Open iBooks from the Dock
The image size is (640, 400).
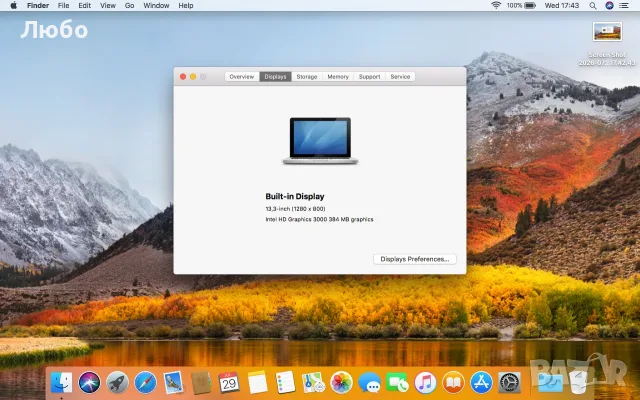tap(453, 383)
